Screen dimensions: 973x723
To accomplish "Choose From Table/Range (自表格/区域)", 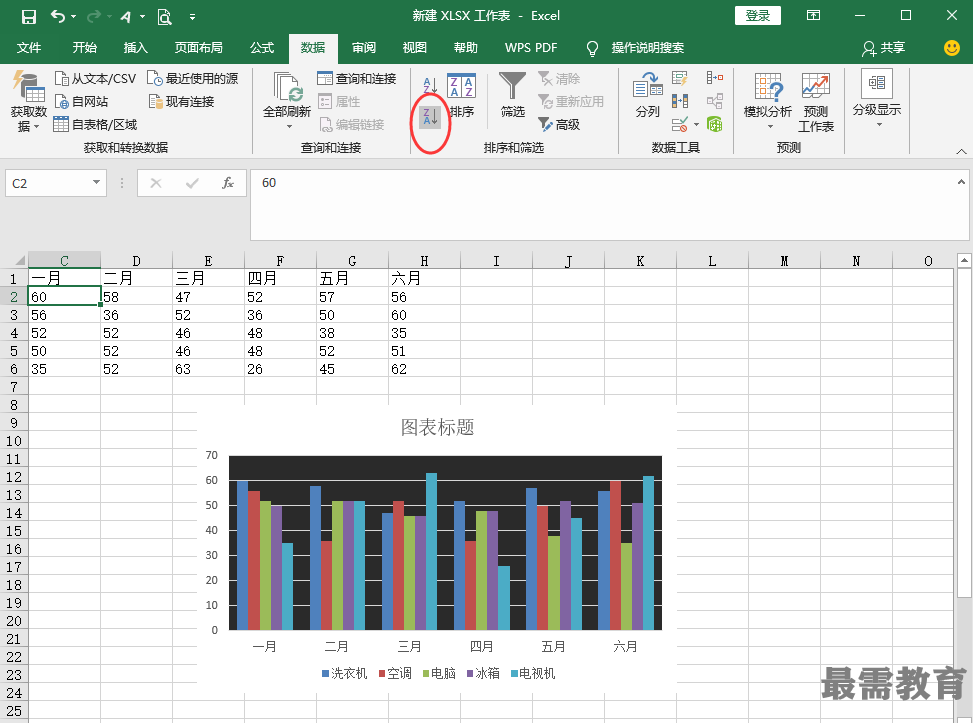I will pyautogui.click(x=95, y=125).
